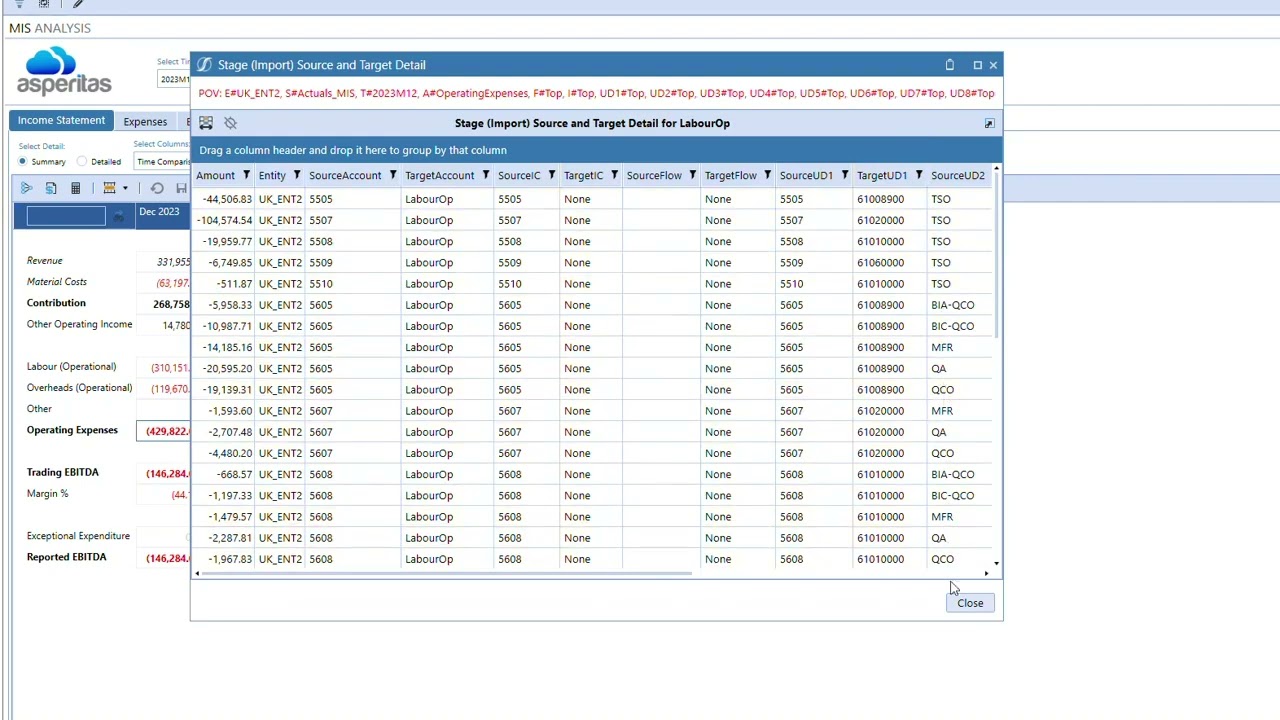Image resolution: width=1280 pixels, height=720 pixels.
Task: Click the -1,967.83 amount cell
Action: tap(224, 559)
